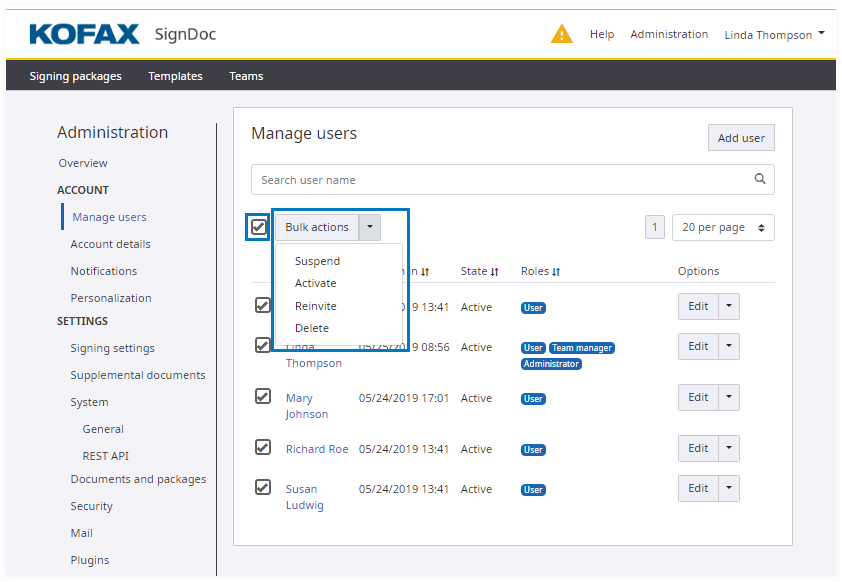842x582 pixels.
Task: Open the Linda Thompson account dropdown
Action: (774, 35)
